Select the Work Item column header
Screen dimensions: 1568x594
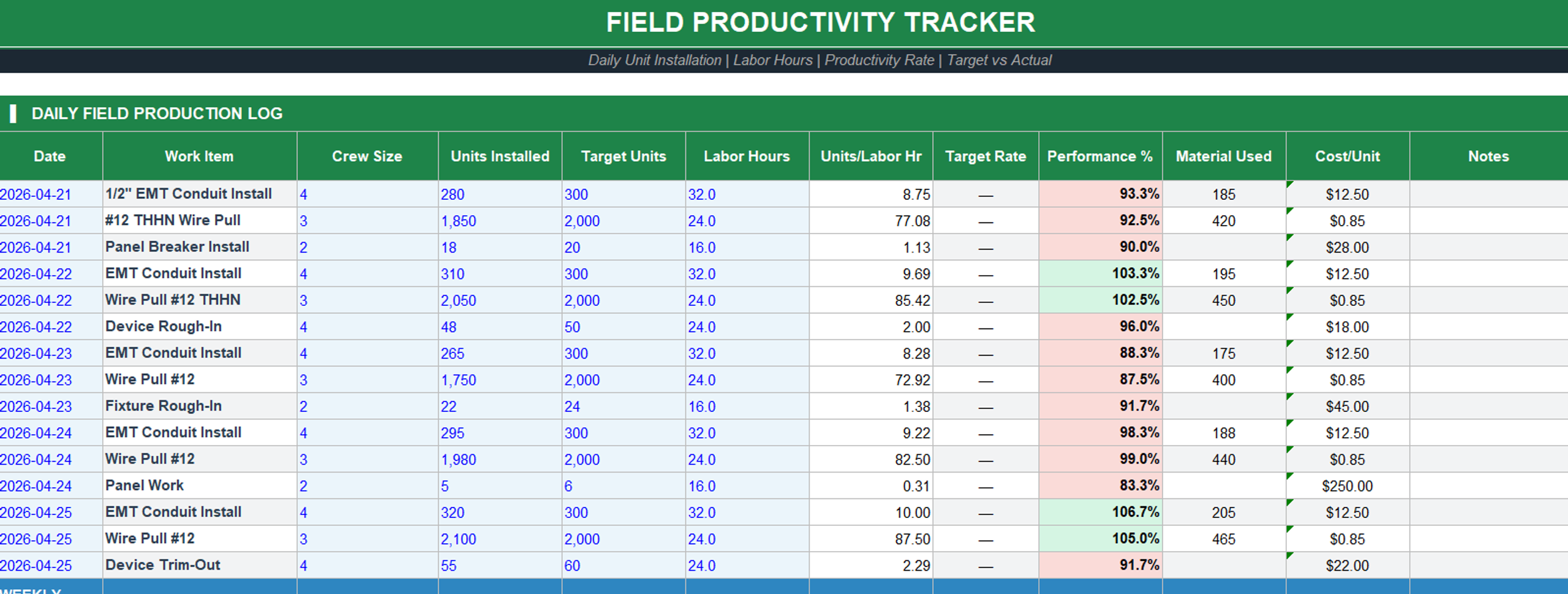(x=200, y=156)
